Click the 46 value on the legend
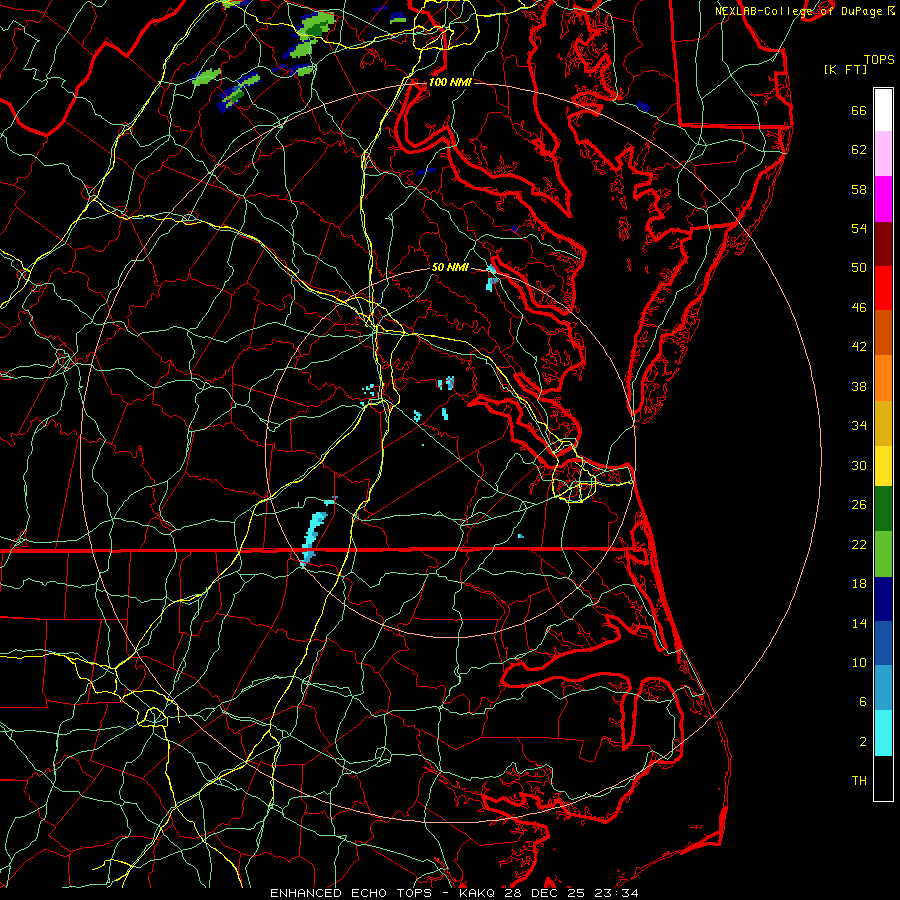This screenshot has height=900, width=900. (859, 308)
